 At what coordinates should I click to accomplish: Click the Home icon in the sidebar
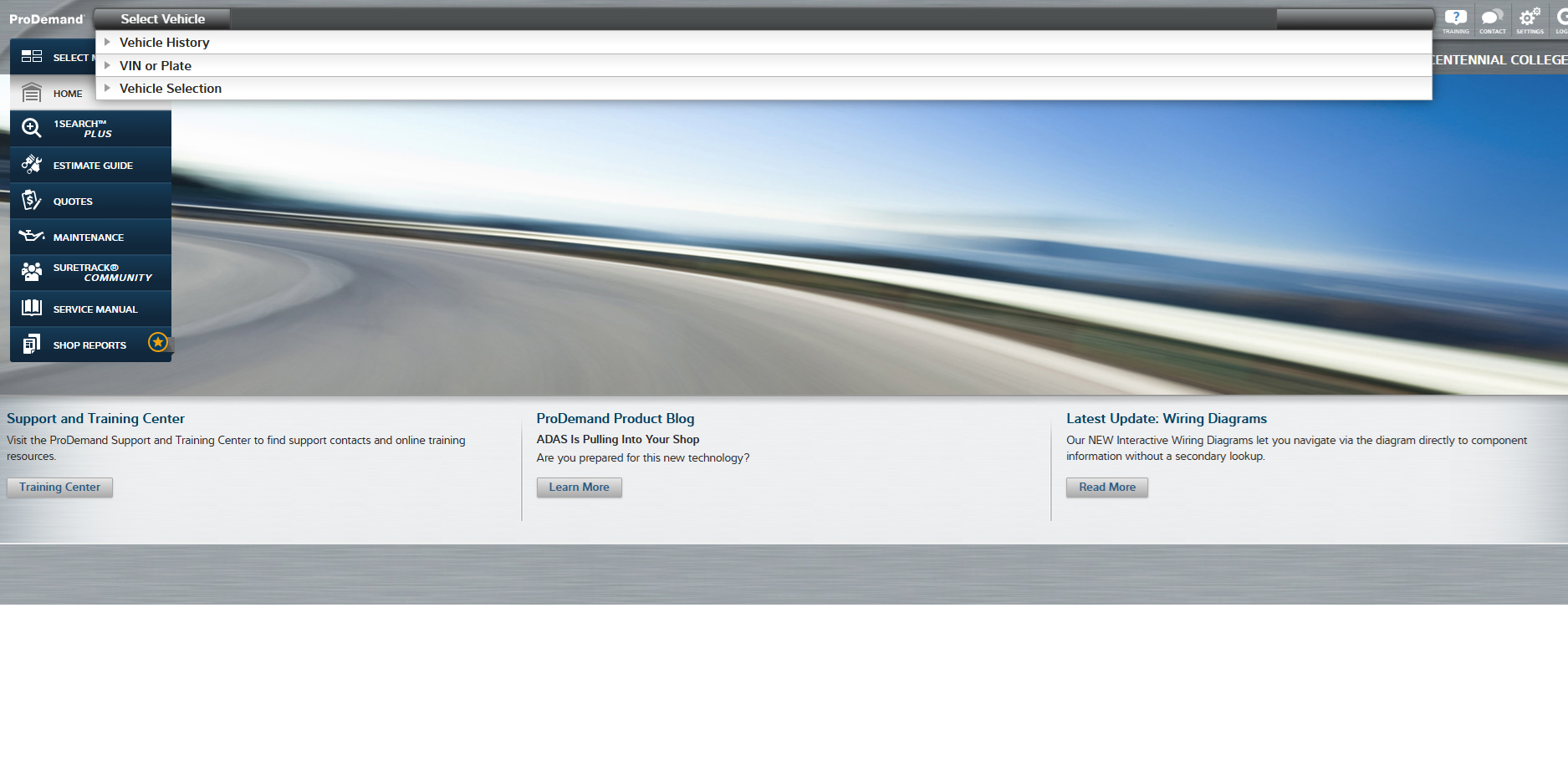point(32,93)
